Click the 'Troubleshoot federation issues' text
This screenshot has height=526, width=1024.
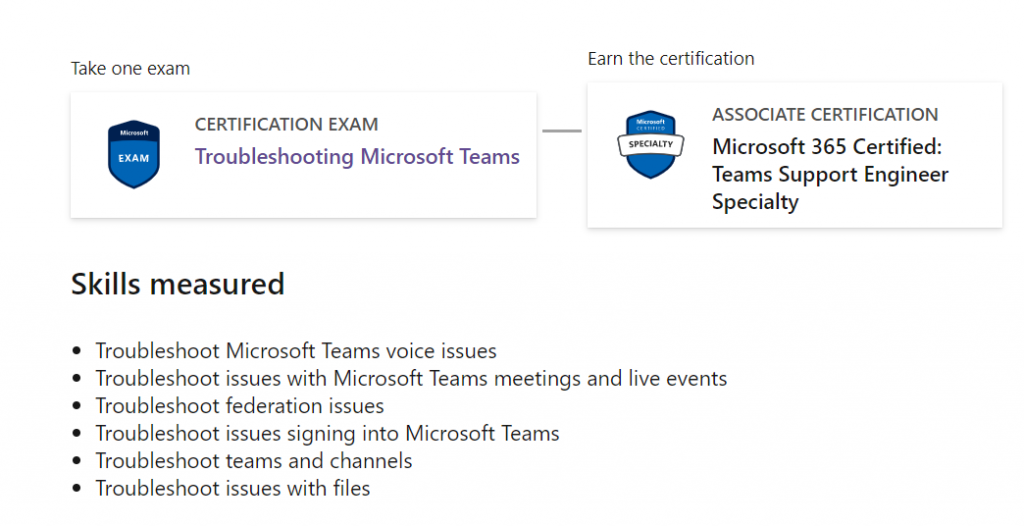(x=240, y=406)
